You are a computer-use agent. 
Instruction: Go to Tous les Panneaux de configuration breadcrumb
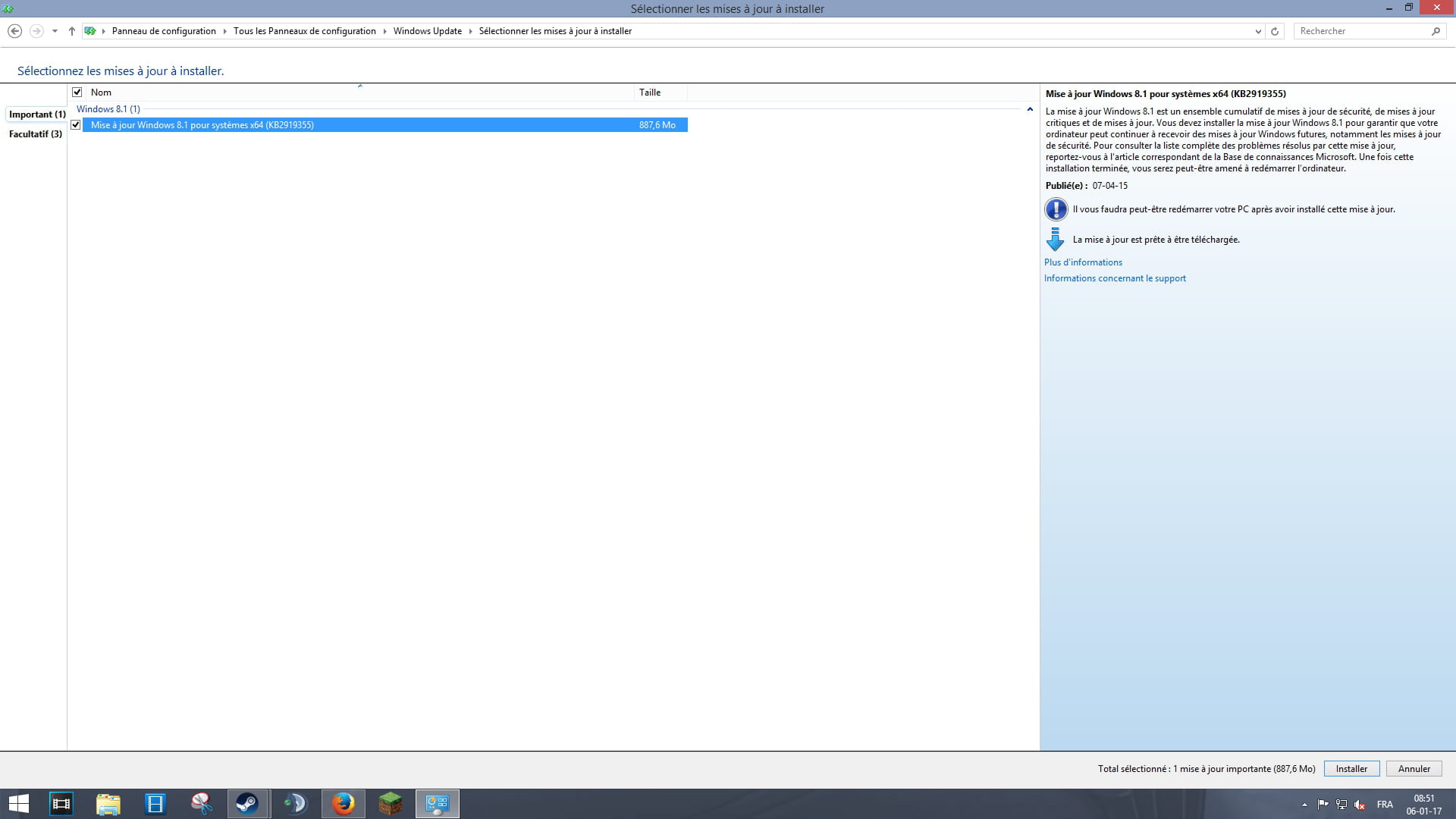[x=305, y=31]
